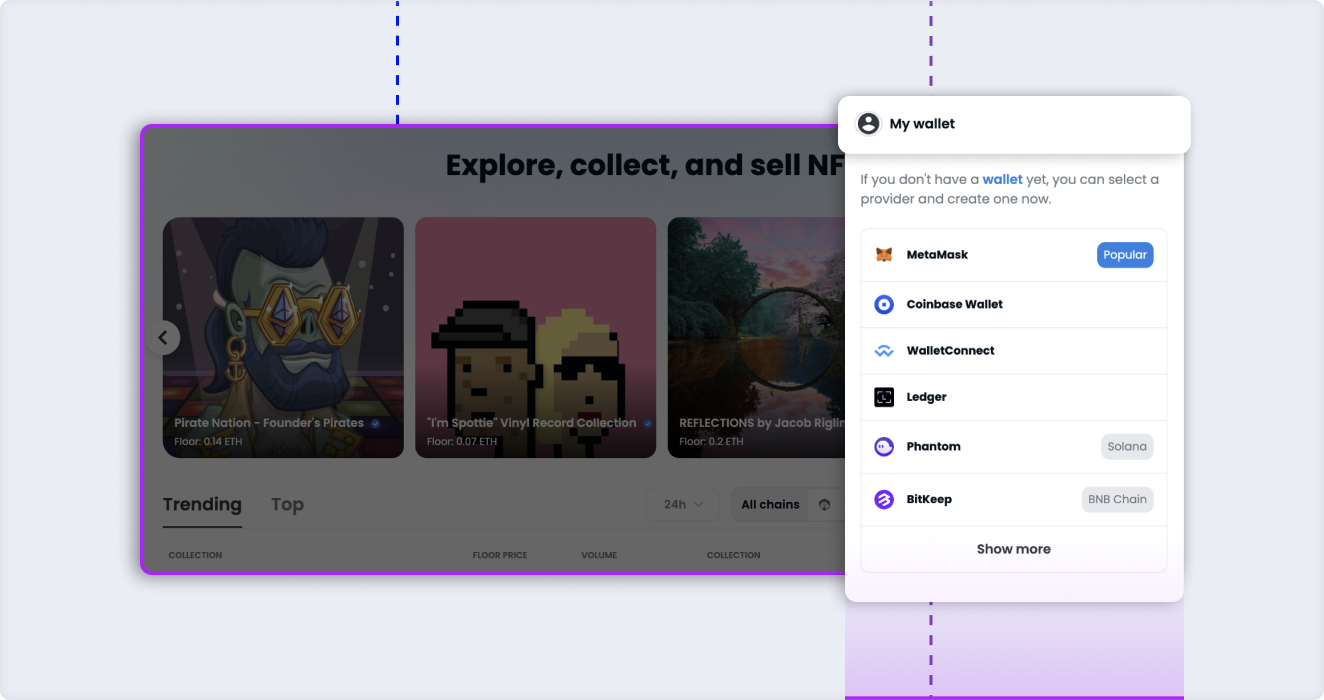Click the BNB Chain badge on BitKeep

click(1117, 499)
